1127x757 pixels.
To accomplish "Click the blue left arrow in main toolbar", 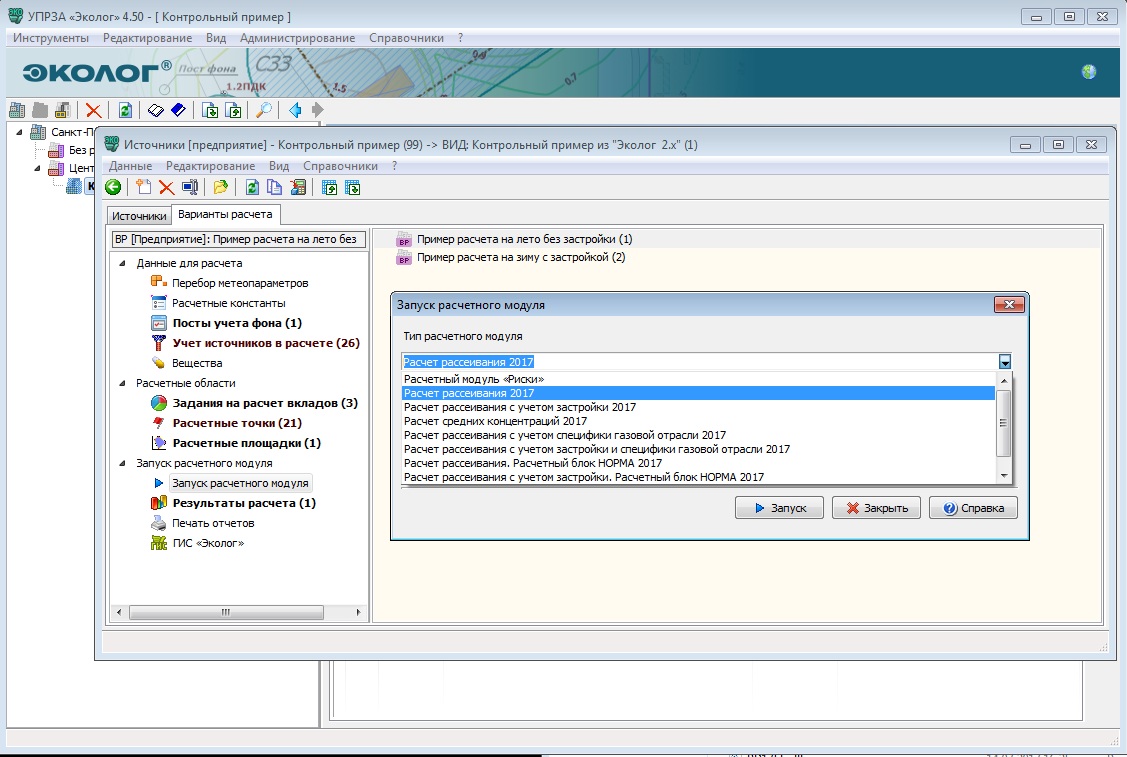I will pos(295,110).
